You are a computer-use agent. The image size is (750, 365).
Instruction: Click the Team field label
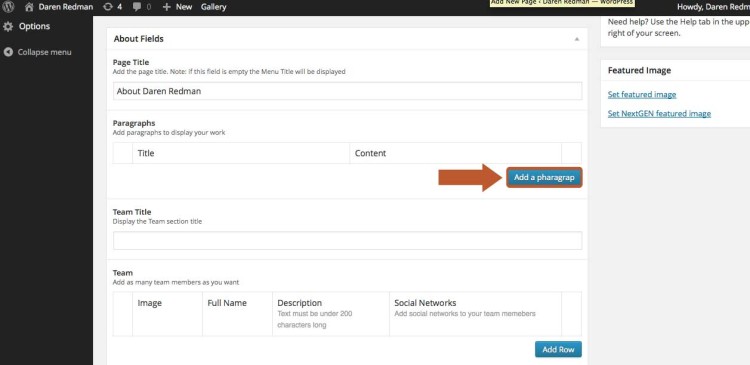tap(123, 273)
